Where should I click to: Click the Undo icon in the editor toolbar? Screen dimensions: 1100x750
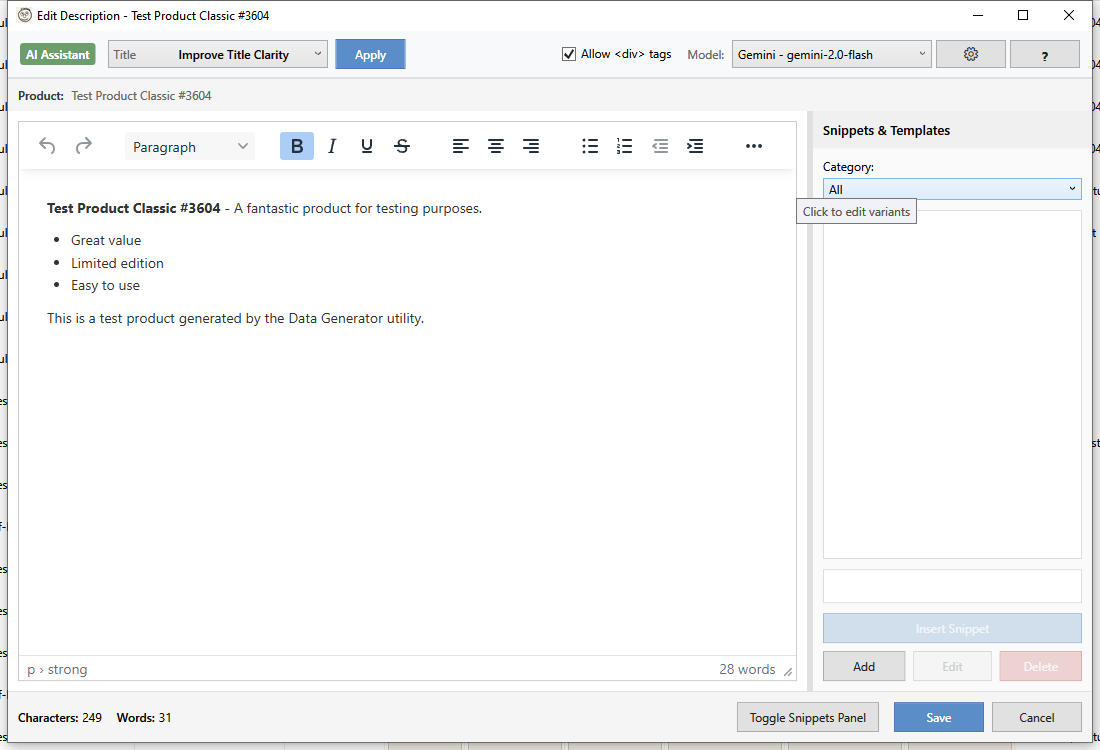[x=46, y=145]
